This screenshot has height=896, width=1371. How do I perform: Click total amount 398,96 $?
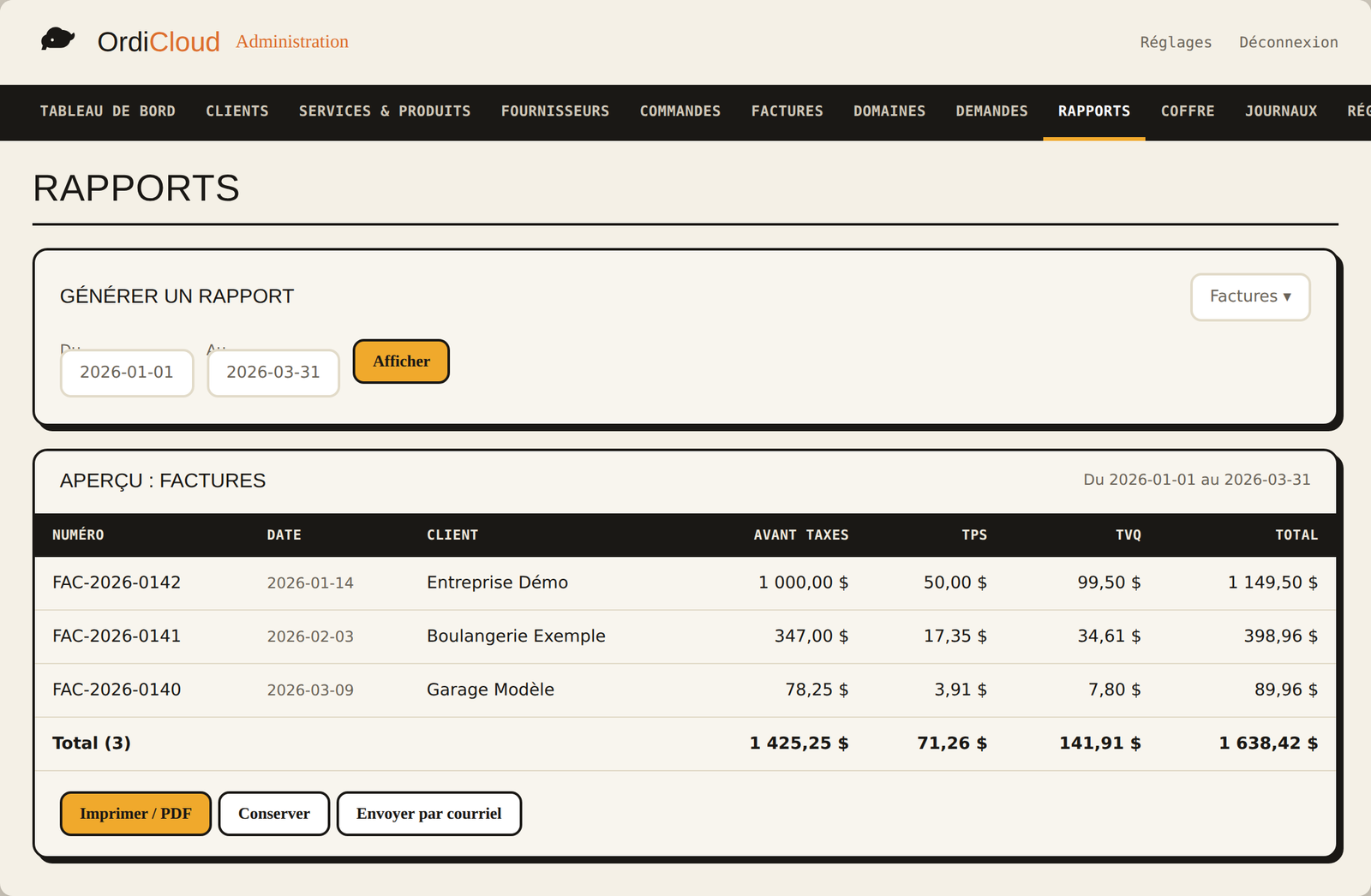click(1280, 636)
